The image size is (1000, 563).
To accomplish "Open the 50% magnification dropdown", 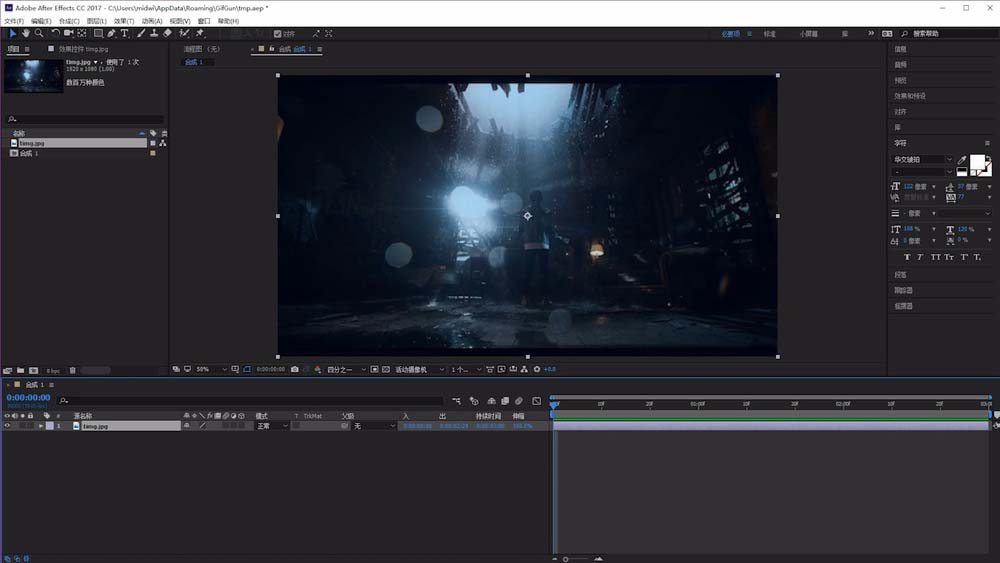I will coord(210,369).
